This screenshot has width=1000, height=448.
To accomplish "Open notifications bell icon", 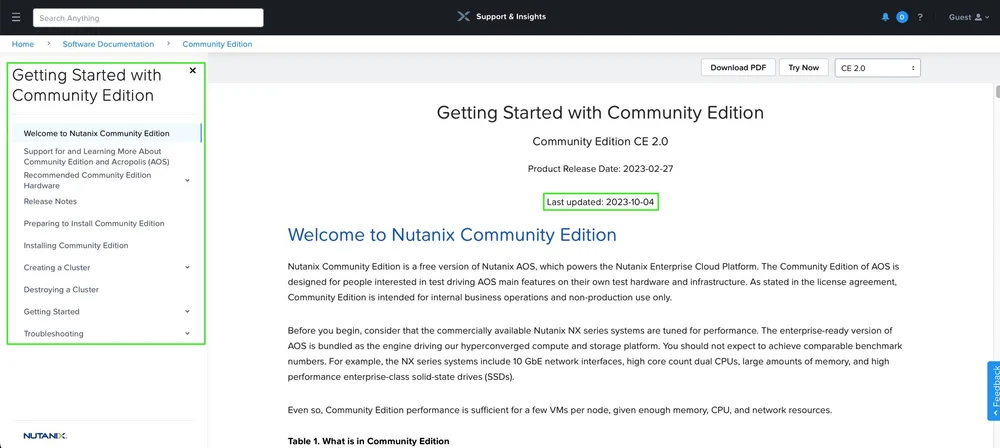I will coord(885,17).
